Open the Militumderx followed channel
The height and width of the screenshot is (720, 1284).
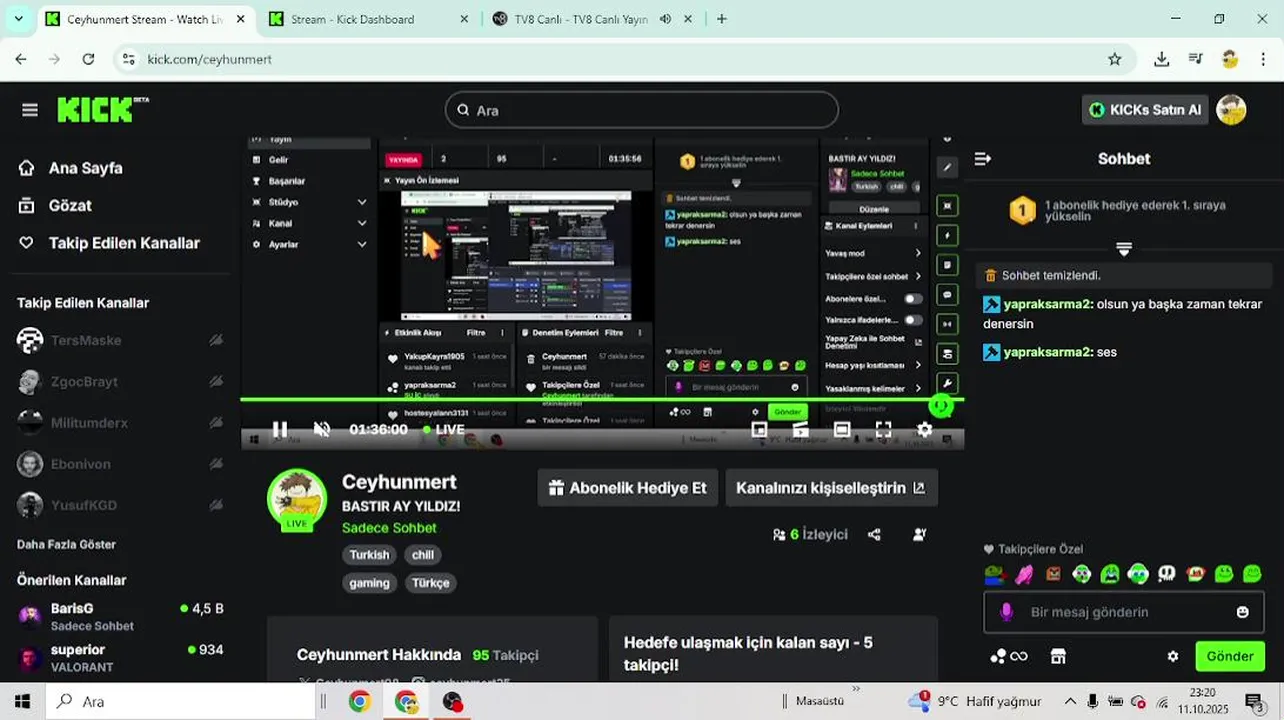[x=88, y=423]
